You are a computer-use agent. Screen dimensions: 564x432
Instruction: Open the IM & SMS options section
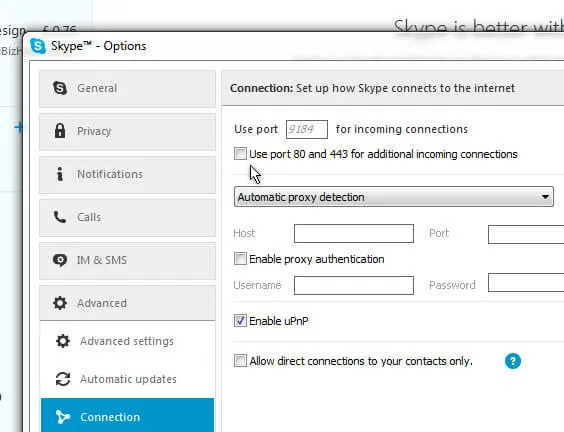[127, 260]
